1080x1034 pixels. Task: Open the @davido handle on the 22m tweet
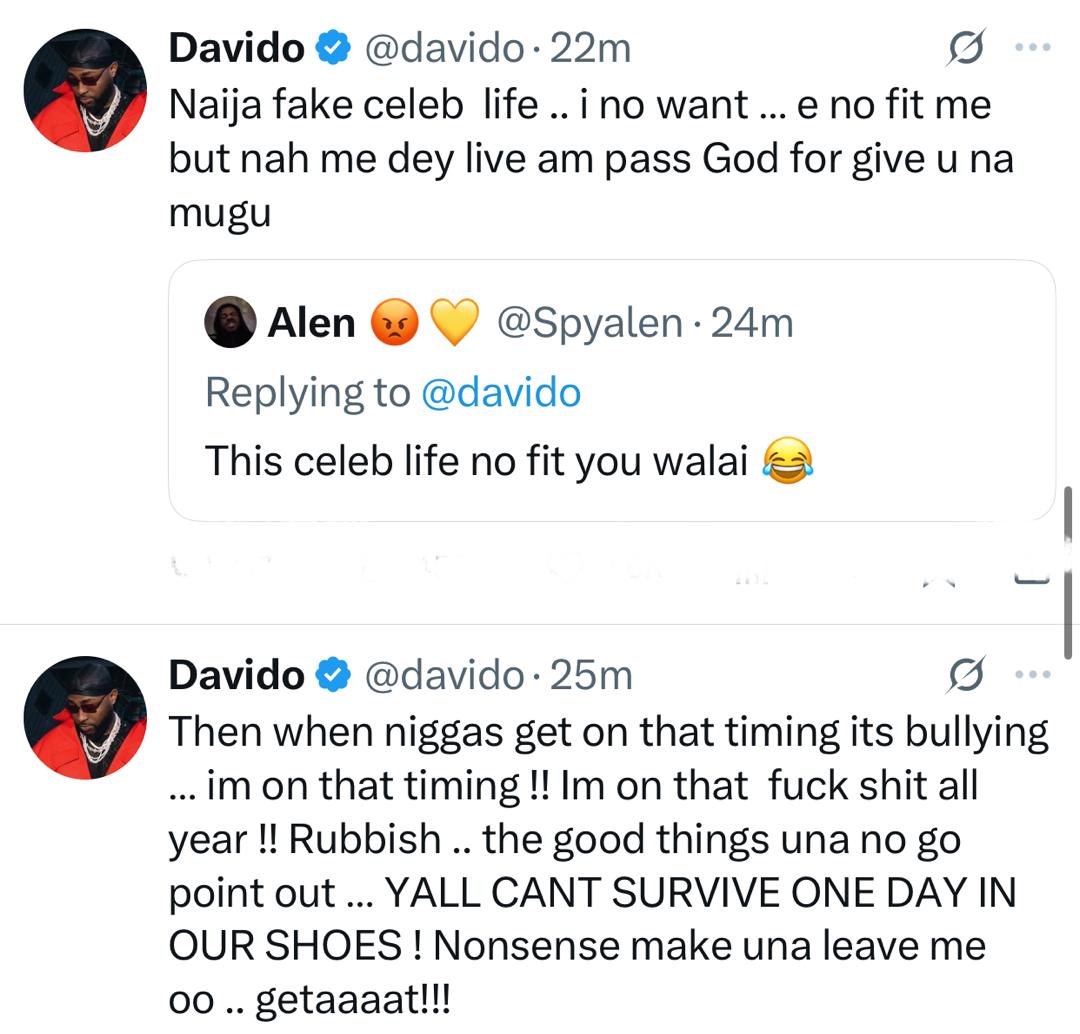(443, 47)
